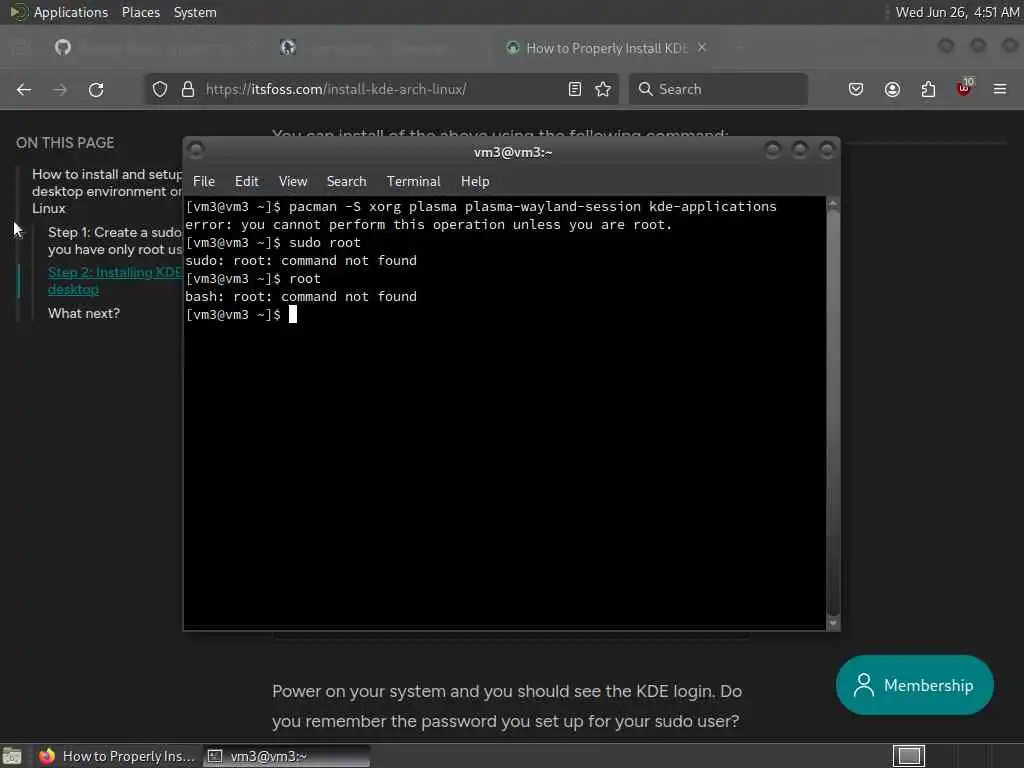Click the terminal command prompt line
Image resolution: width=1024 pixels, height=768 pixels.
click(x=241, y=315)
